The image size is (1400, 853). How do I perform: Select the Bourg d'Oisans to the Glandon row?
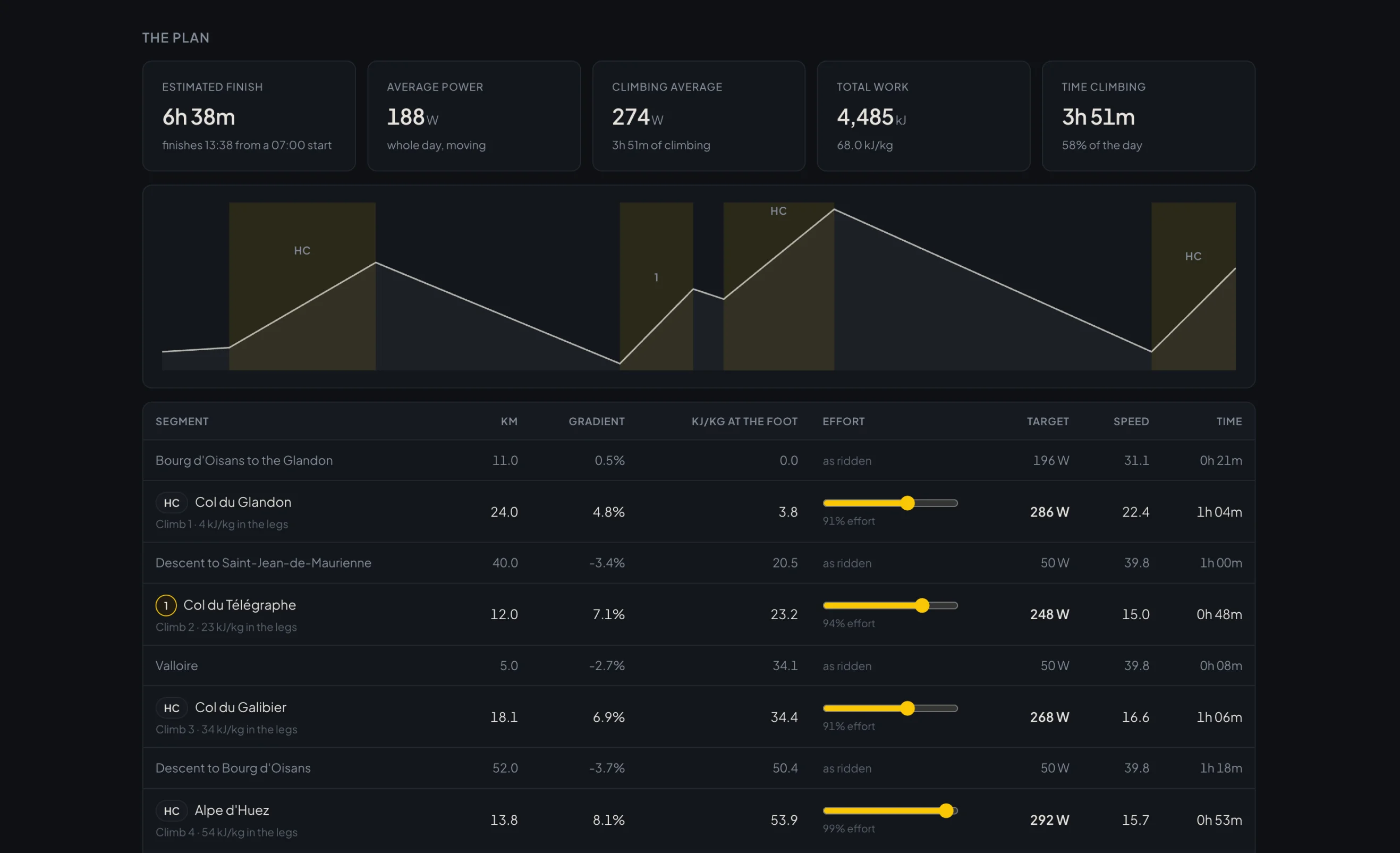[x=699, y=460]
